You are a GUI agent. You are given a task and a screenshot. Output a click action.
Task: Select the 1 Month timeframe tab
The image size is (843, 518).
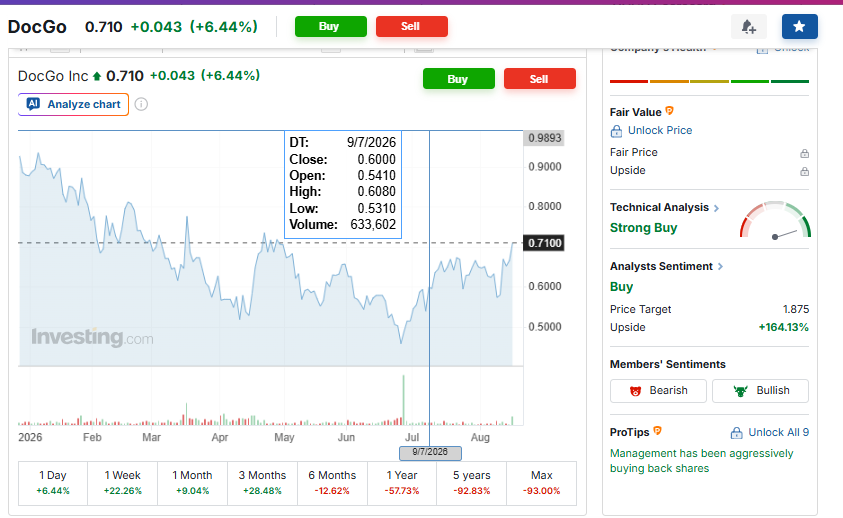pos(192,482)
